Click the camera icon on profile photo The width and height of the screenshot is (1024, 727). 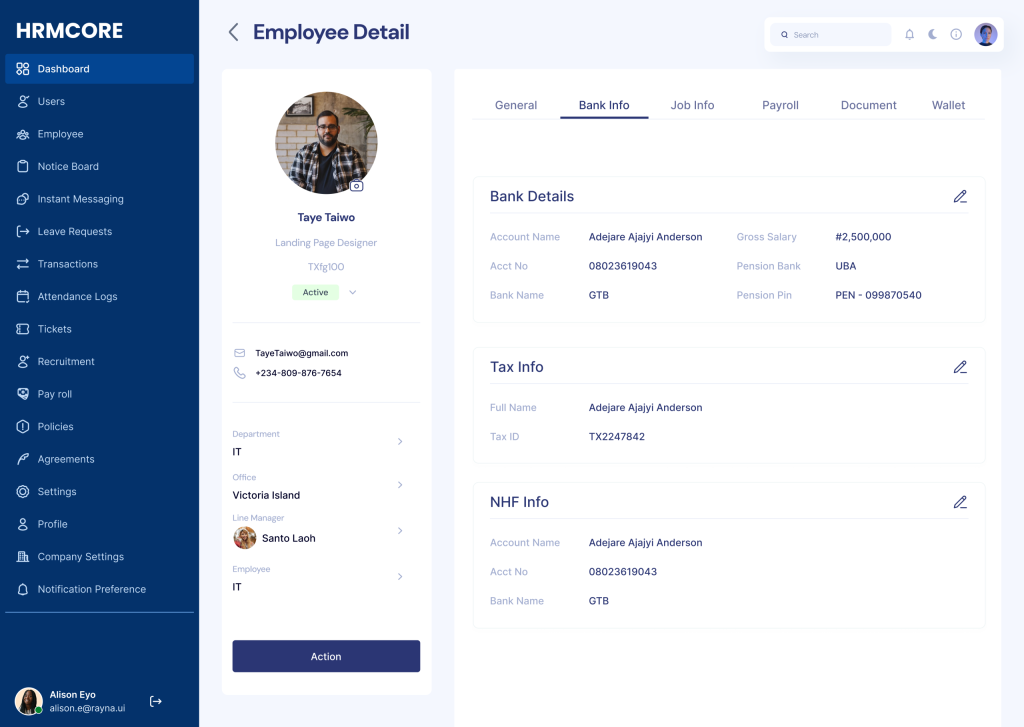356,185
